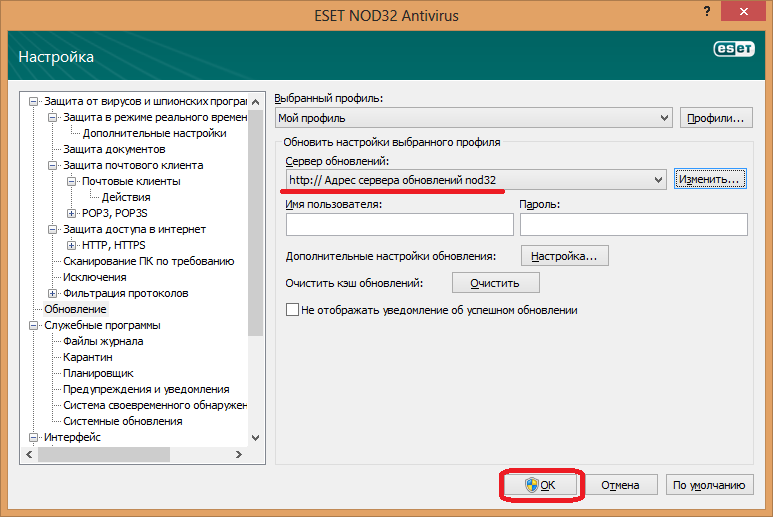
Task: Click the tree's horizontal scrollbar thumb
Action: click(104, 454)
